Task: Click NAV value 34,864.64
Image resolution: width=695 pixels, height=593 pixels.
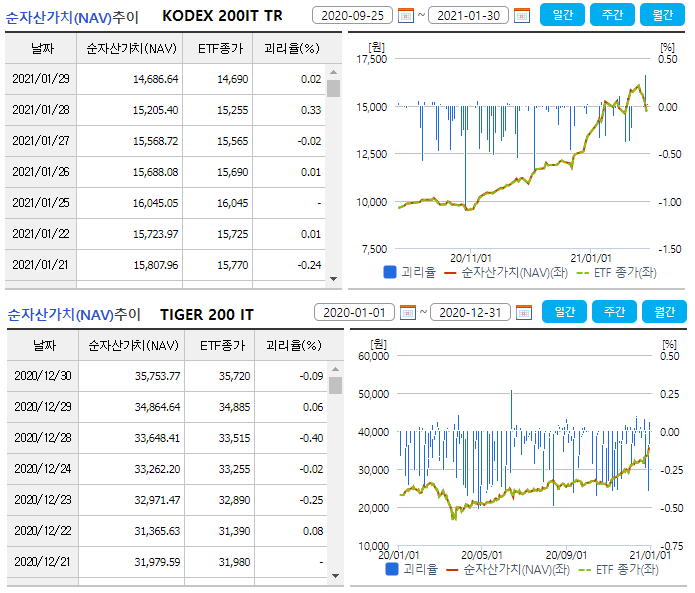Action: coord(157,407)
